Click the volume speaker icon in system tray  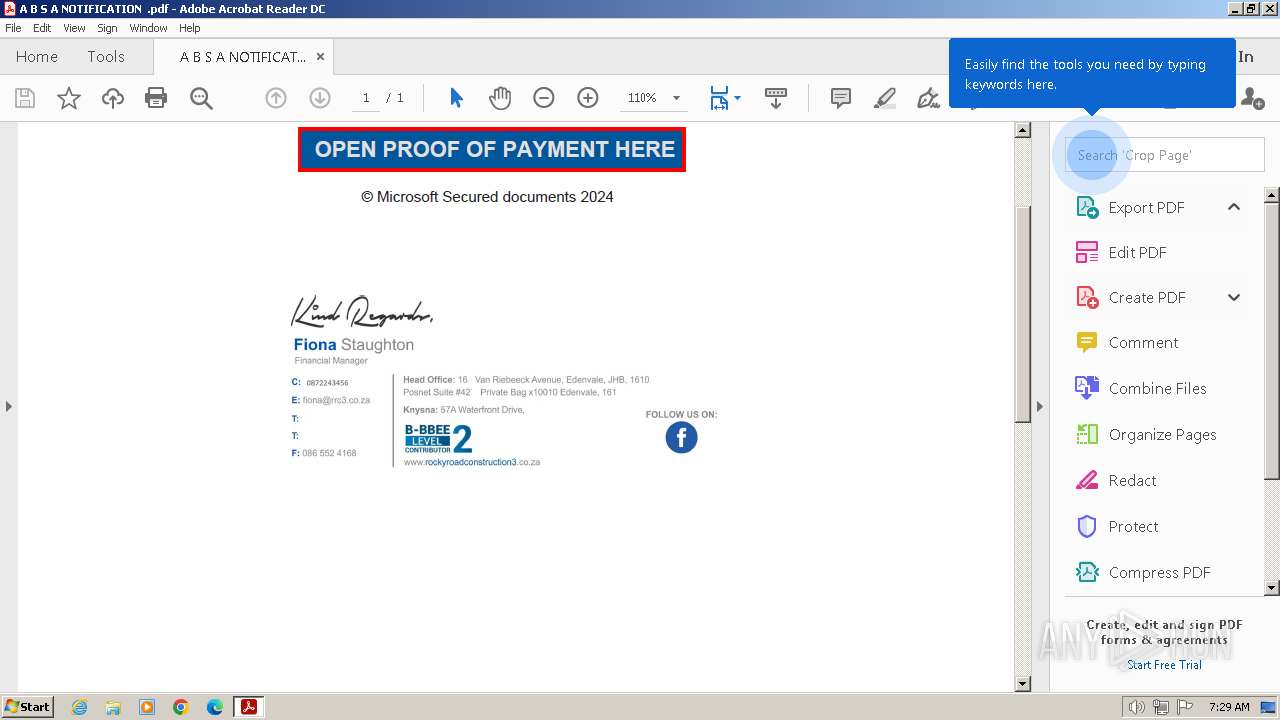click(x=1136, y=707)
